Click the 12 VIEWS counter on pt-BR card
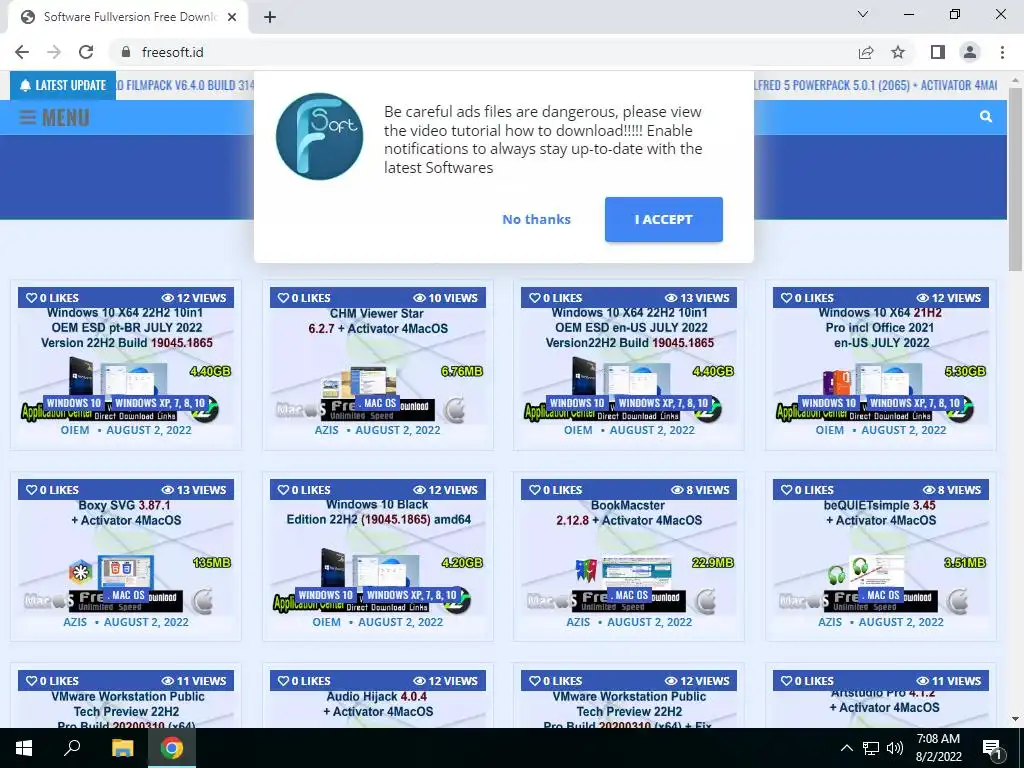Image resolution: width=1024 pixels, height=768 pixels. pos(193,298)
